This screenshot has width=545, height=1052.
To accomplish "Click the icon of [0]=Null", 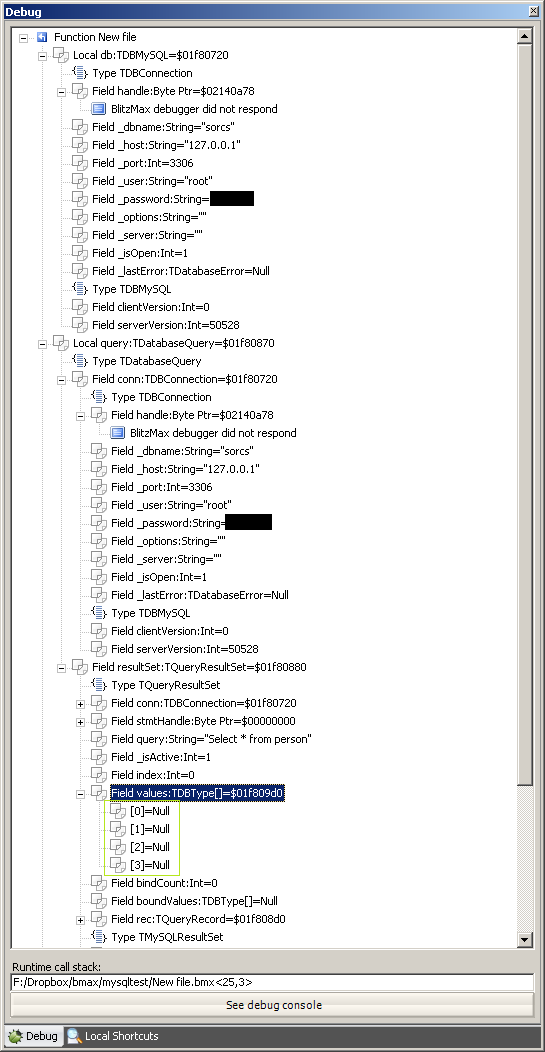I will 117,811.
